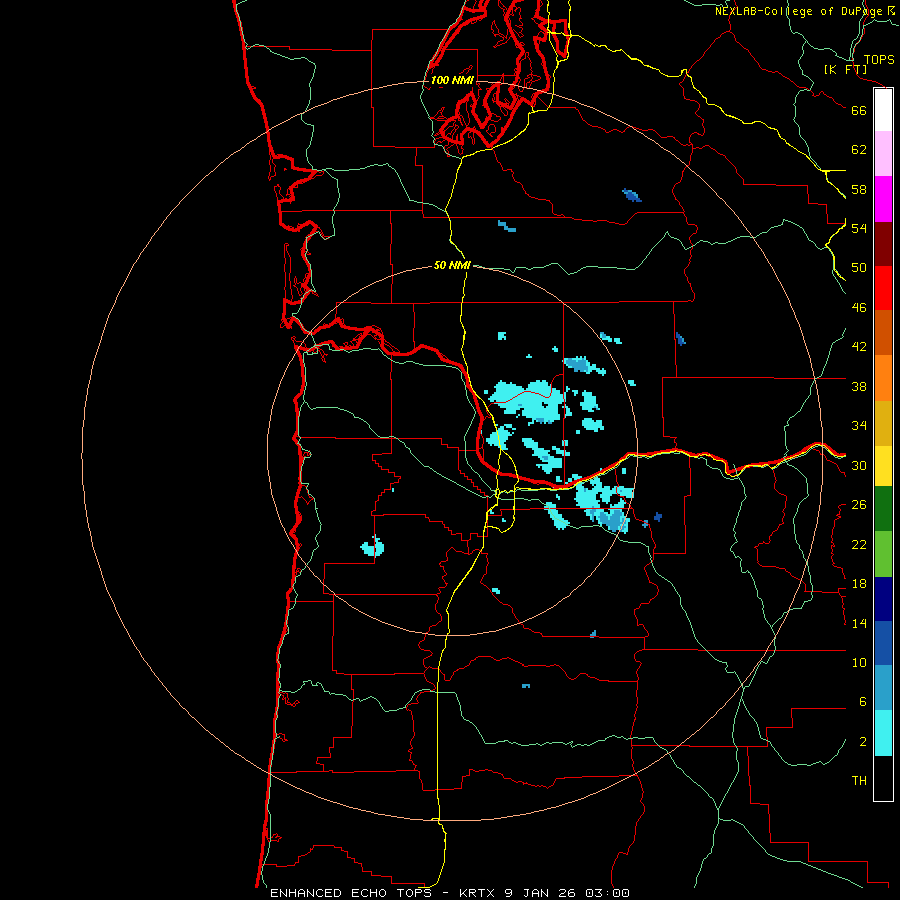Screen dimensions: 900x900
Task: Pick the gold swatch between 38 and 34
Action: pos(883,423)
